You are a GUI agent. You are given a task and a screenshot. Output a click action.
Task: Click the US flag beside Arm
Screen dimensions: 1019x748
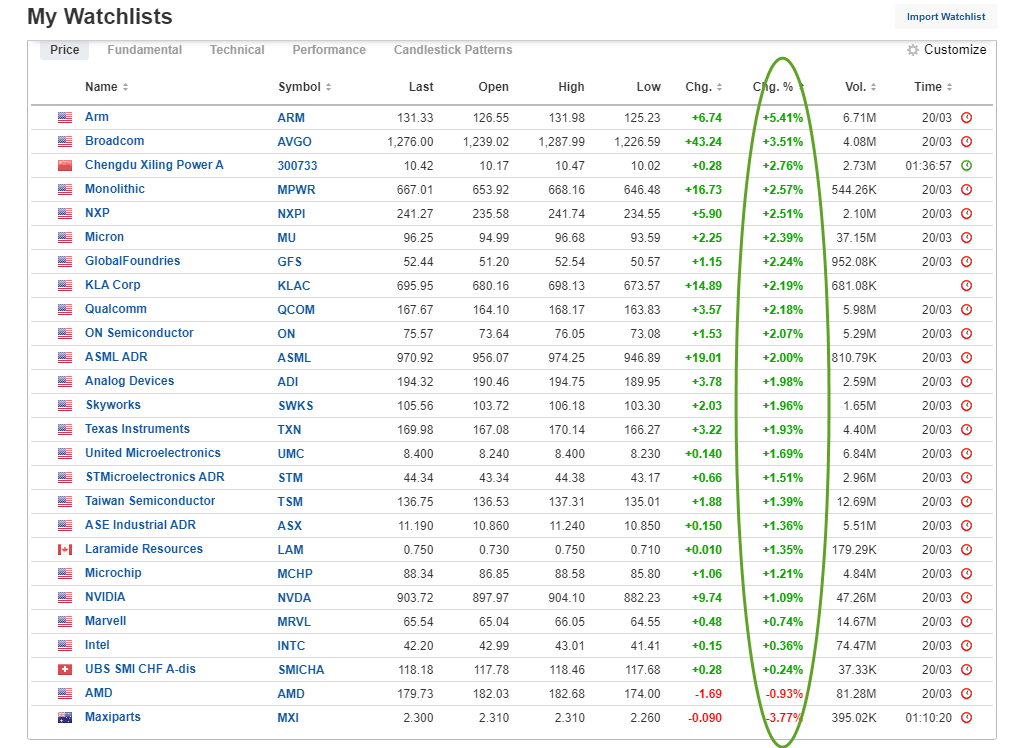tap(65, 118)
